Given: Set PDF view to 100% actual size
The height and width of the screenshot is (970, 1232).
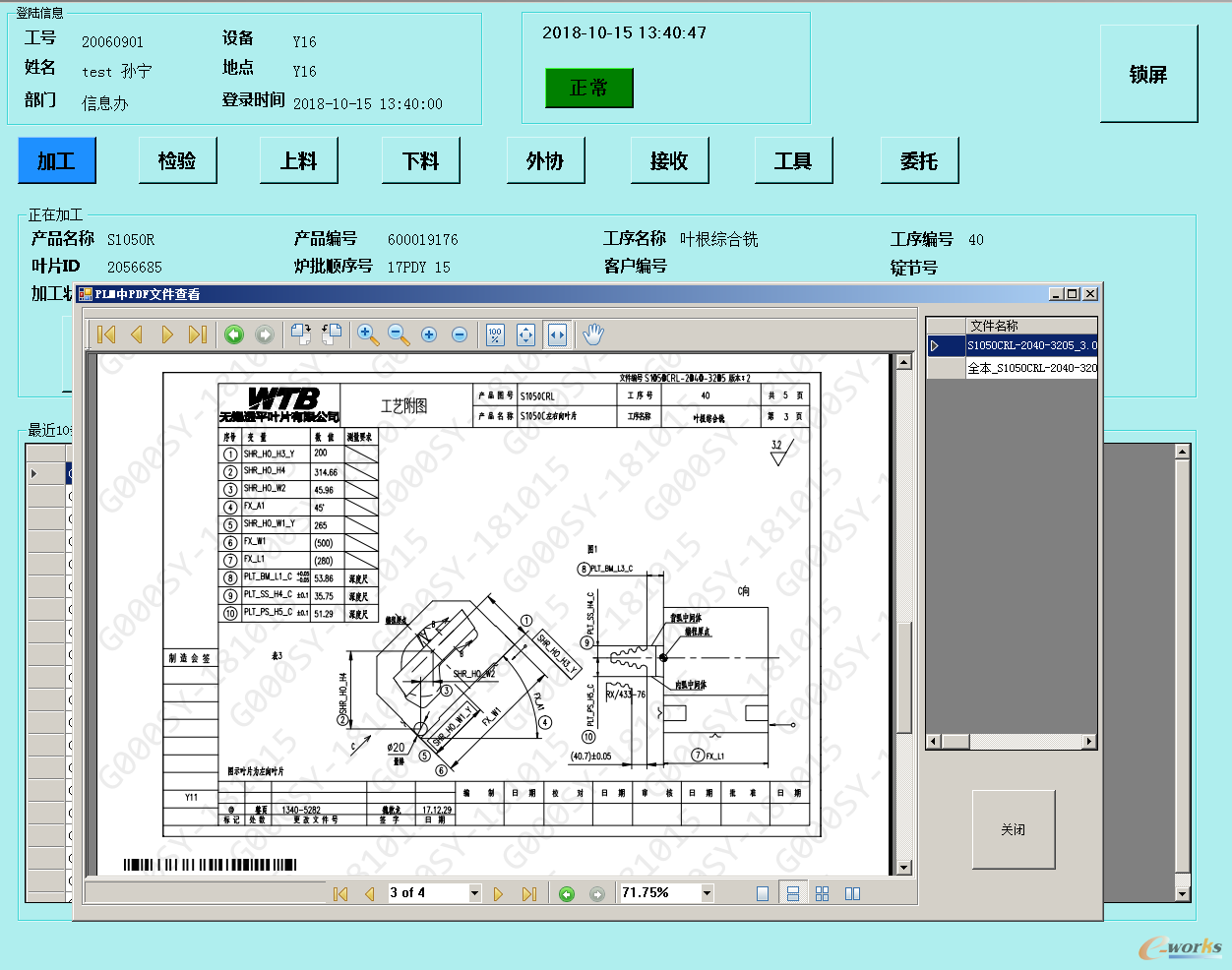Looking at the screenshot, I should pos(495,334).
